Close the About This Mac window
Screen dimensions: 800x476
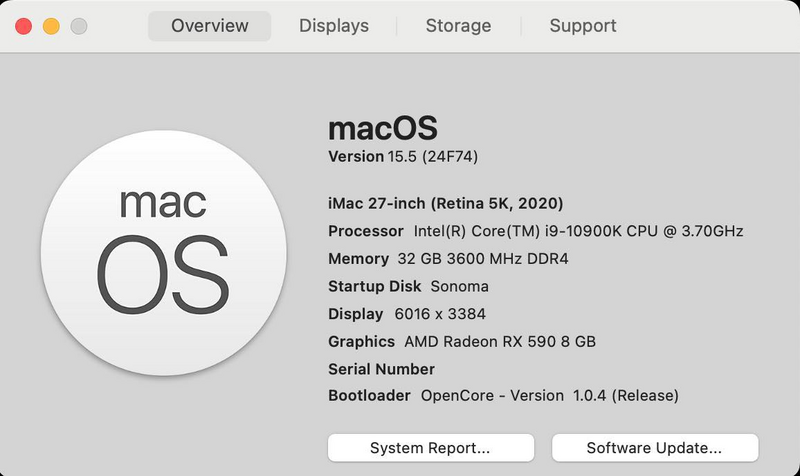tap(23, 26)
